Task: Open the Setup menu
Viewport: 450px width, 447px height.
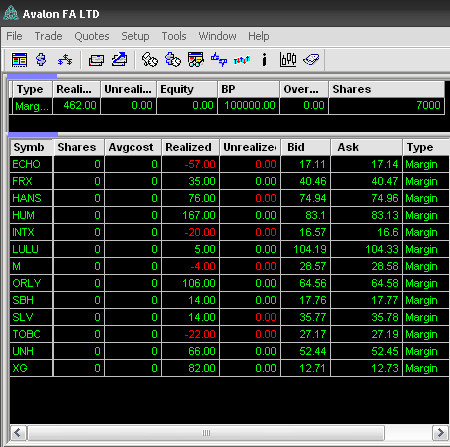Action: tap(135, 36)
